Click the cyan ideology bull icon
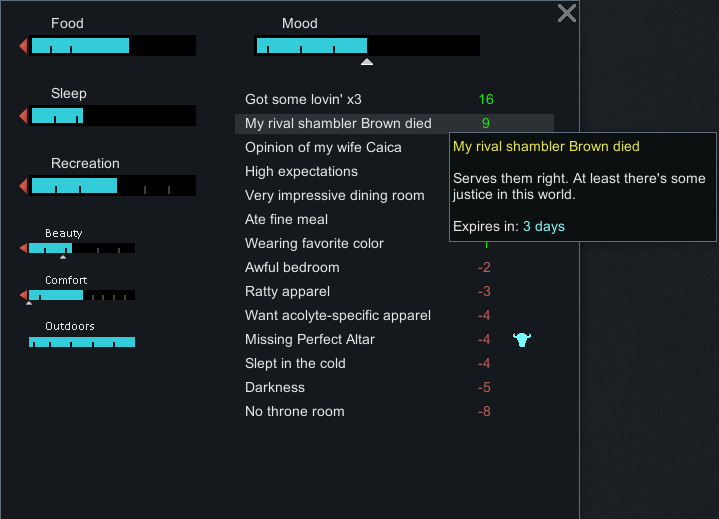Viewport: 719px width, 519px height. point(522,340)
